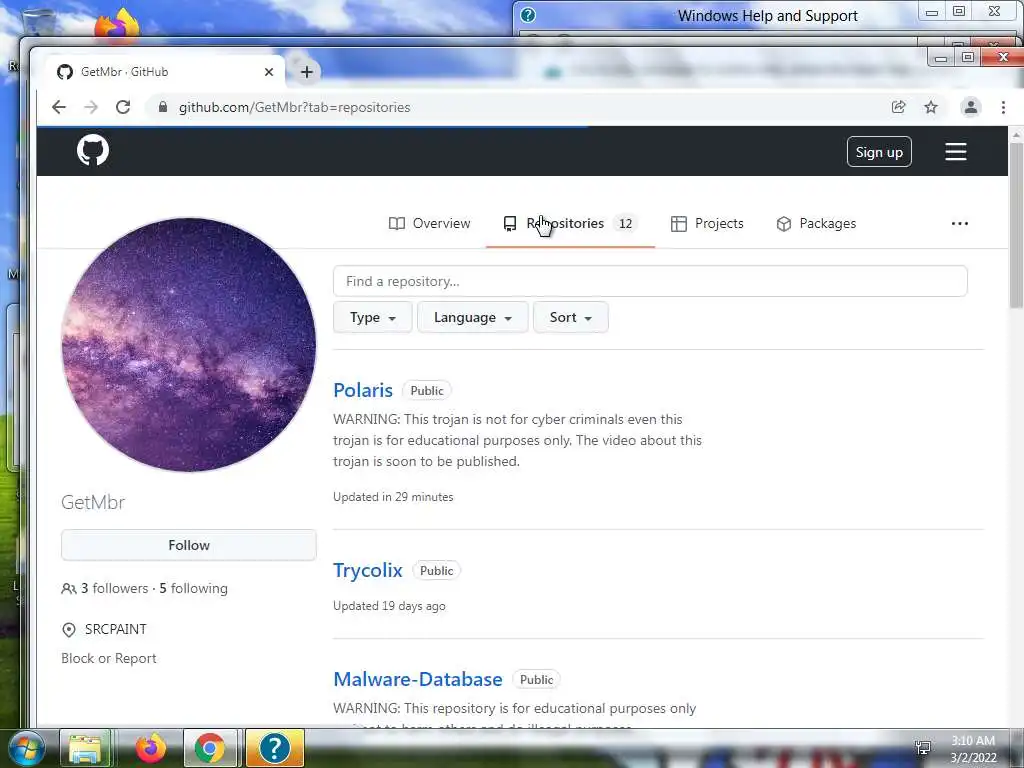1024x768 pixels.
Task: Click the GitHub Octocat logo in header
Action: point(93,151)
